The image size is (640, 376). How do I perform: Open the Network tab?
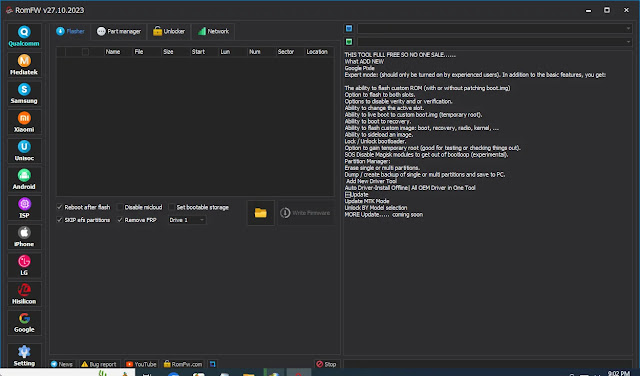pos(213,31)
